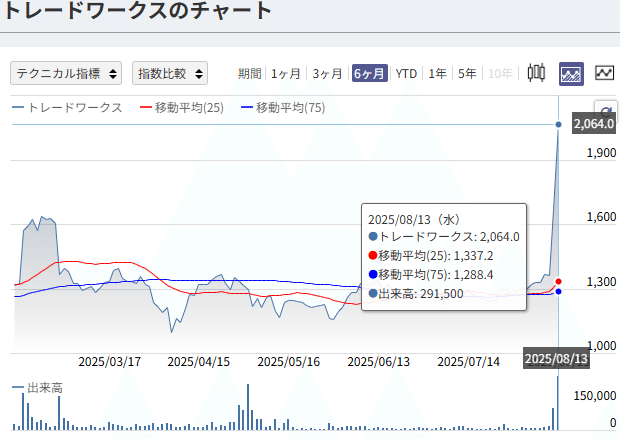Toggle the トレードワークス series legend

click(67, 108)
